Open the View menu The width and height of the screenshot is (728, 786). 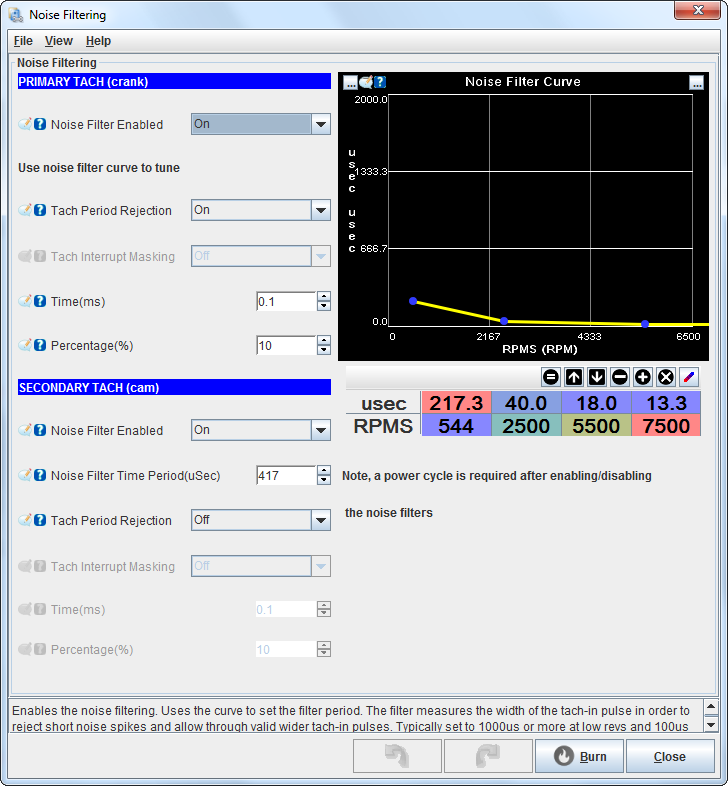tap(58, 41)
